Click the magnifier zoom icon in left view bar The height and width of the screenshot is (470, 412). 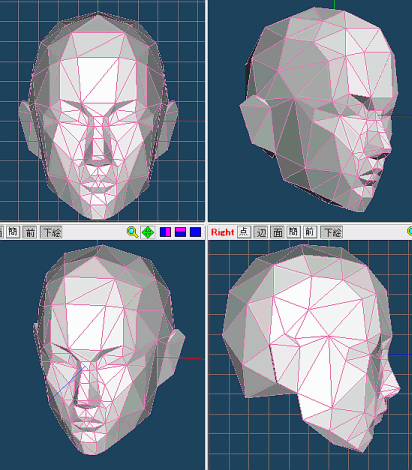tap(132, 232)
